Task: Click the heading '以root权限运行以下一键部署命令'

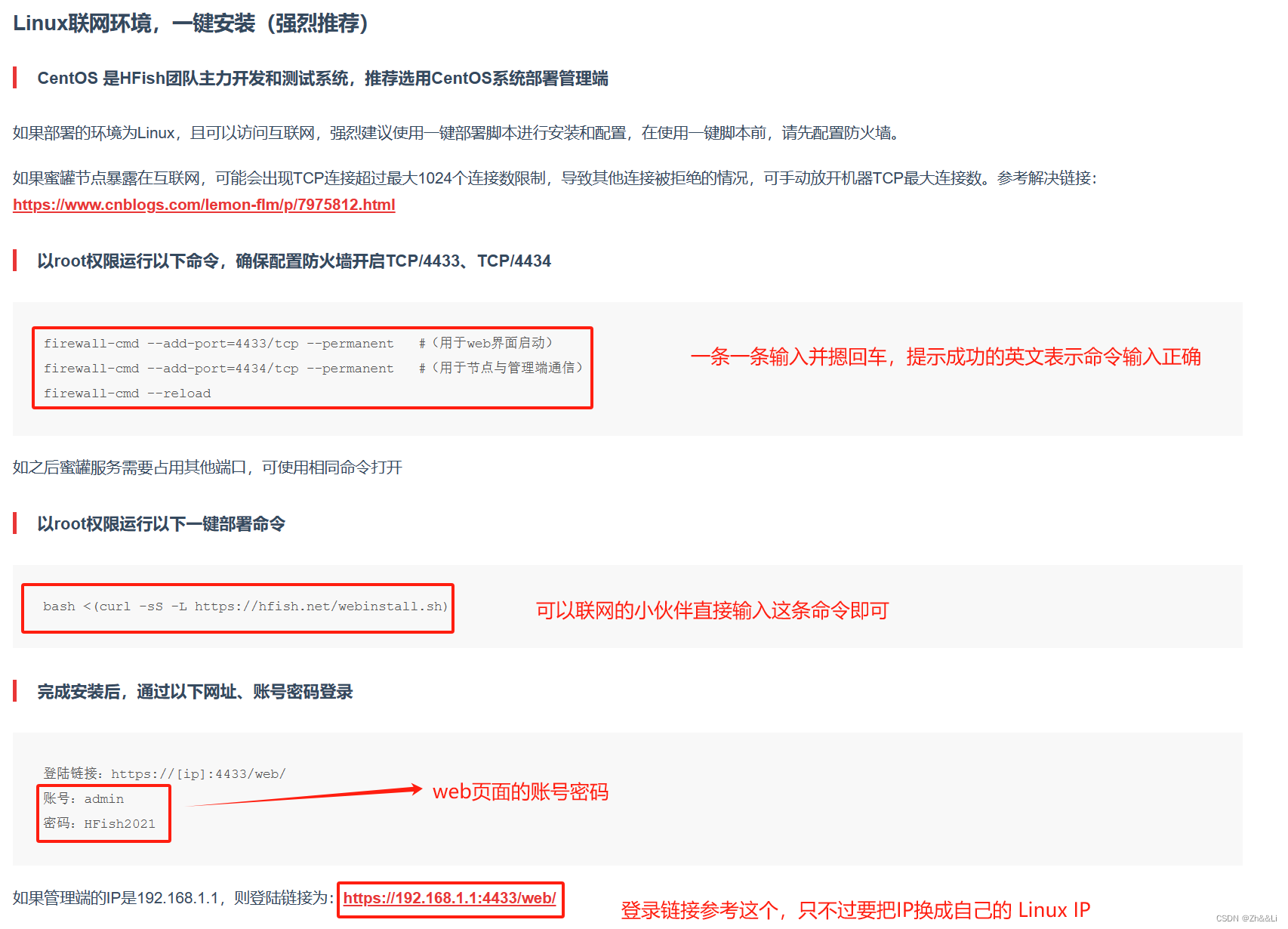Action: click(161, 524)
